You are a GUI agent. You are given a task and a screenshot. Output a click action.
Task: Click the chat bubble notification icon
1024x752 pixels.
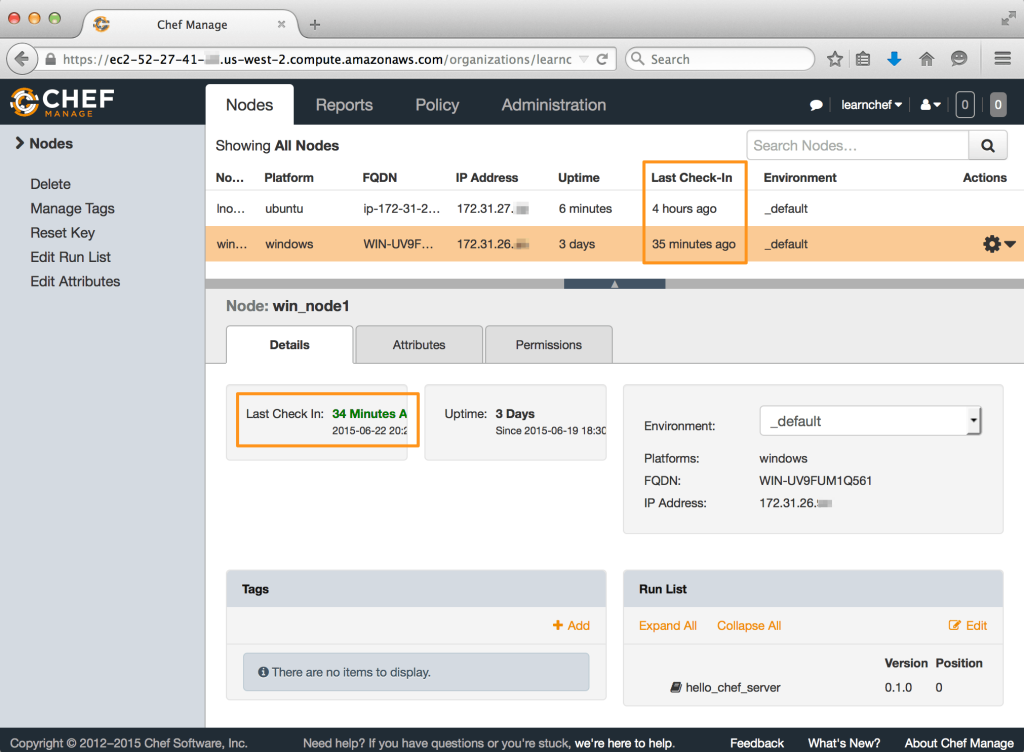click(816, 105)
